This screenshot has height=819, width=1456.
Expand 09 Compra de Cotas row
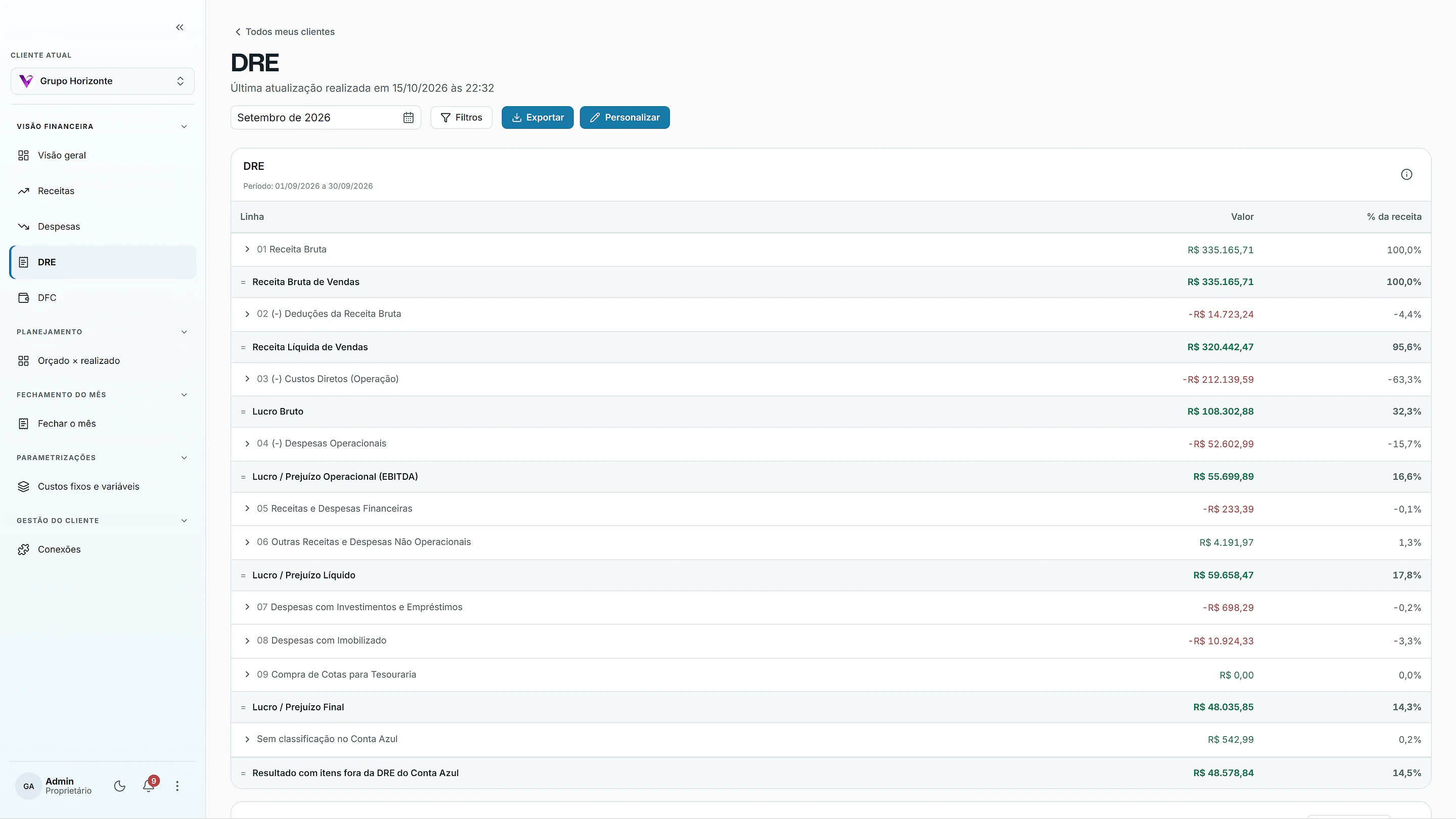tap(247, 674)
